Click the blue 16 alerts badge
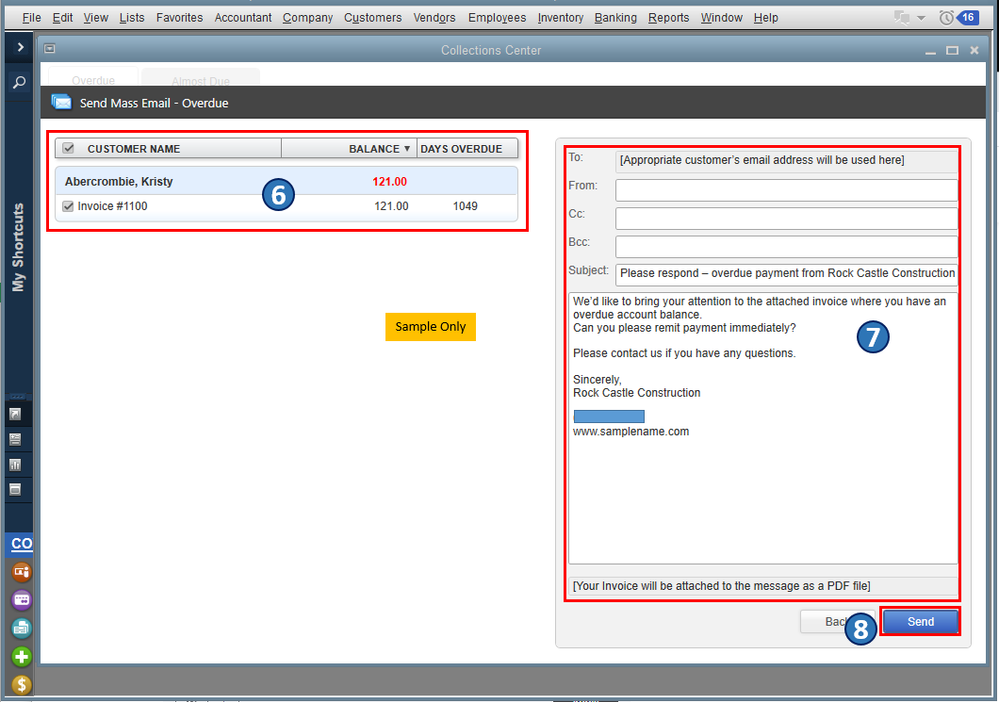 click(968, 18)
